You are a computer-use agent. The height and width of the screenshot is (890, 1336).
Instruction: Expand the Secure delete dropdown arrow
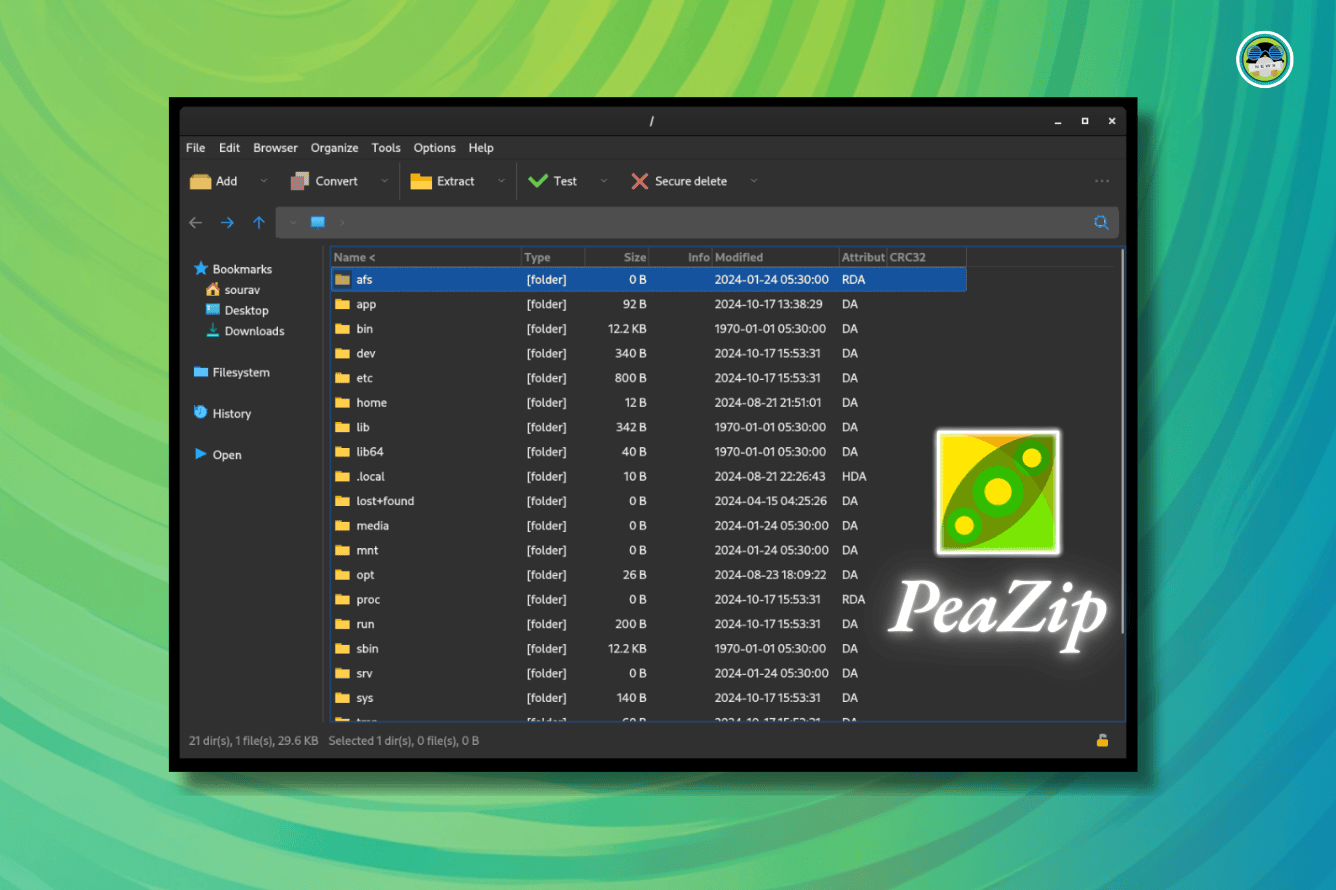coord(754,181)
